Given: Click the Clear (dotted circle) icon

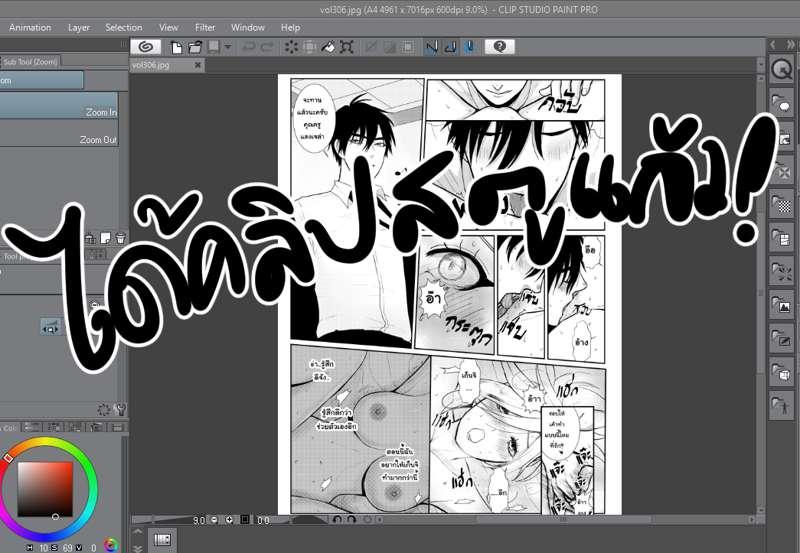Looking at the screenshot, I should coord(291,47).
